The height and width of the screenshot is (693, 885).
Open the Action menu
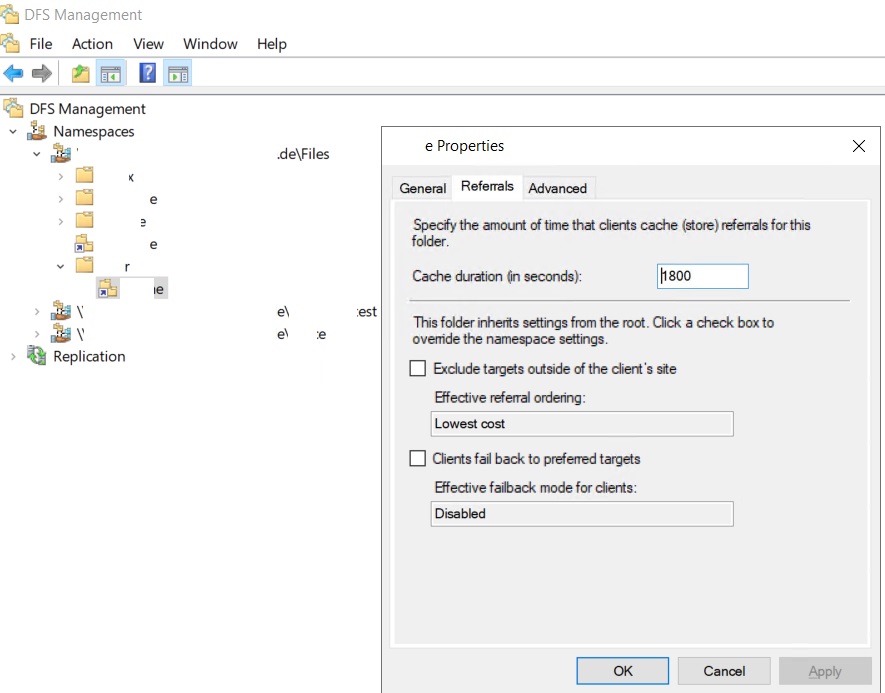(x=92, y=44)
